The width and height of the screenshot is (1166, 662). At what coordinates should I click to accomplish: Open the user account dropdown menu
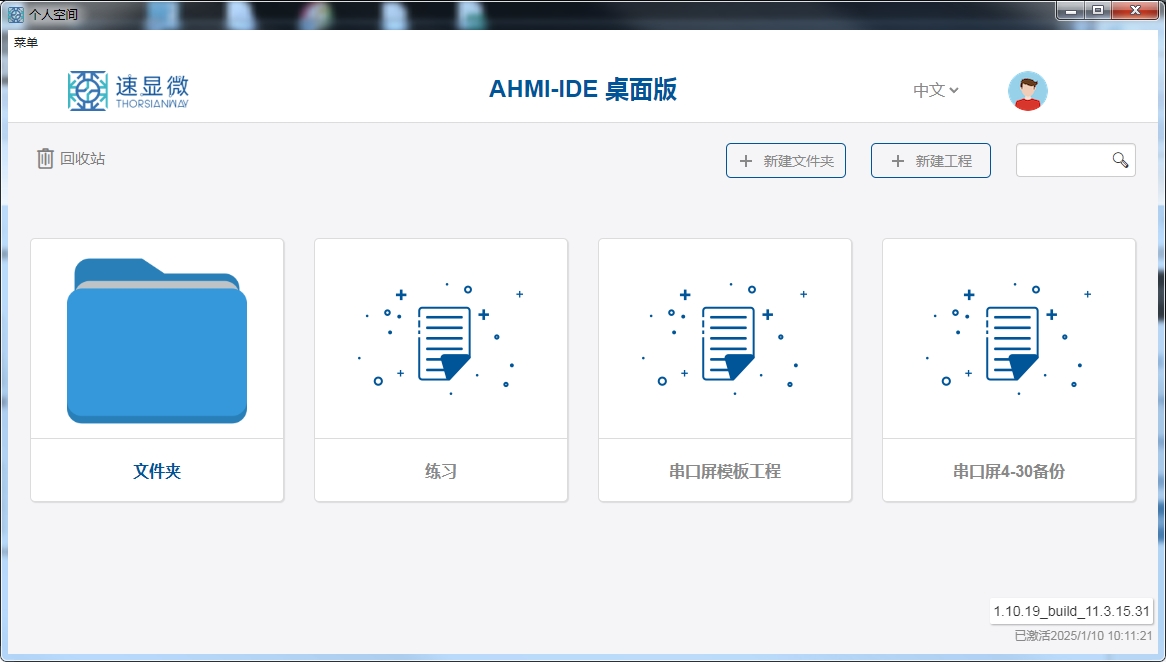(1028, 89)
